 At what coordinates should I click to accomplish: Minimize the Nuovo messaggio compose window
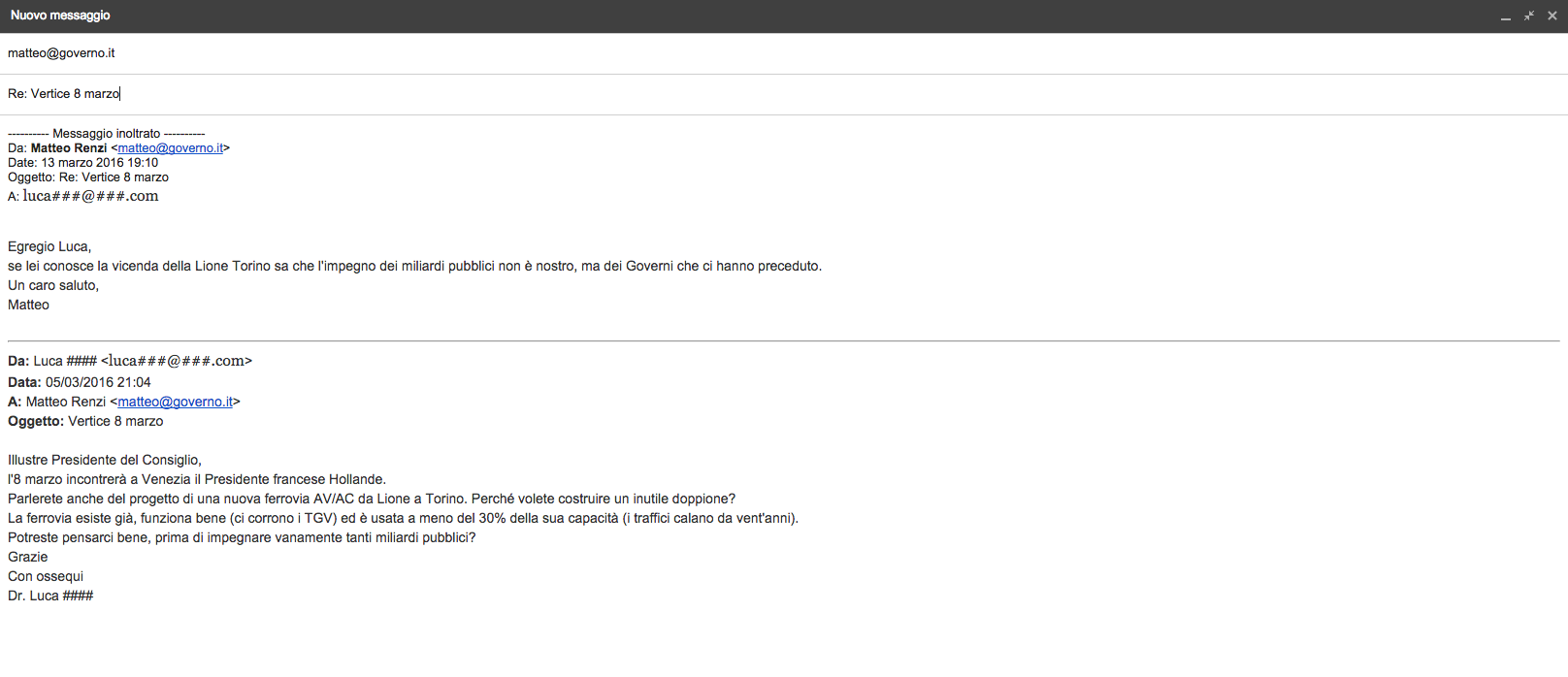(x=1505, y=16)
